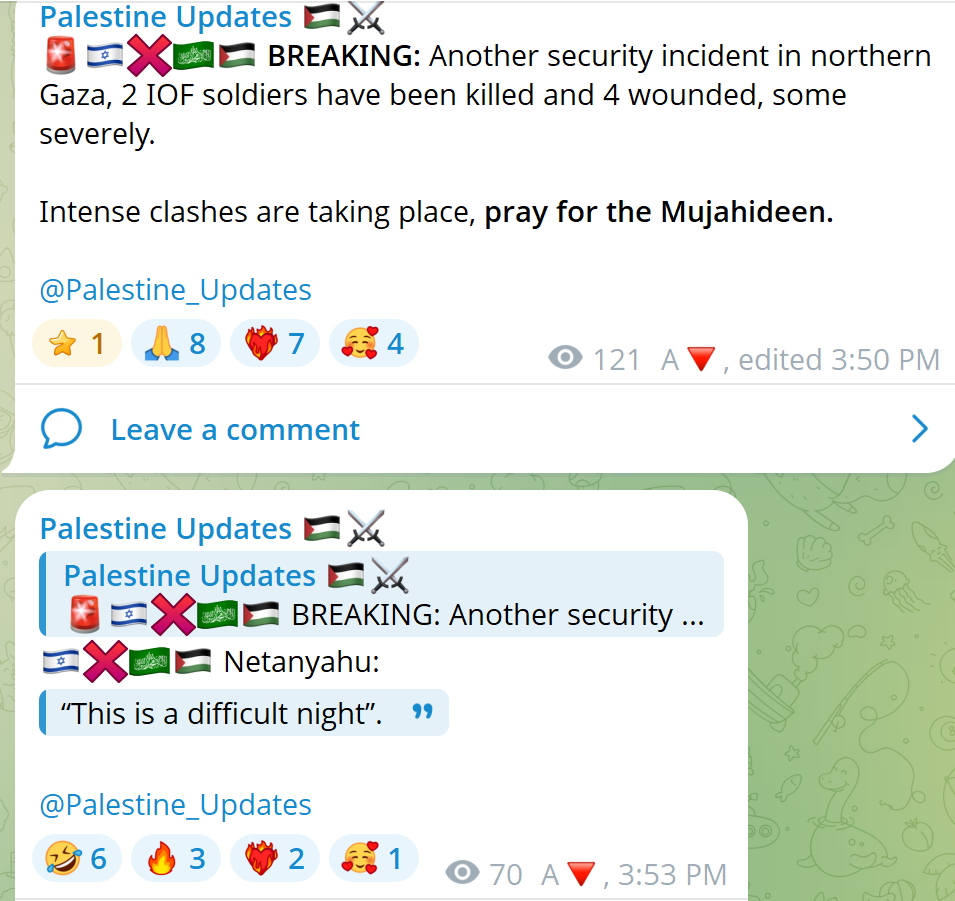Image resolution: width=955 pixels, height=901 pixels.
Task: Open the @Palestine_Updates link in second post
Action: tap(175, 805)
